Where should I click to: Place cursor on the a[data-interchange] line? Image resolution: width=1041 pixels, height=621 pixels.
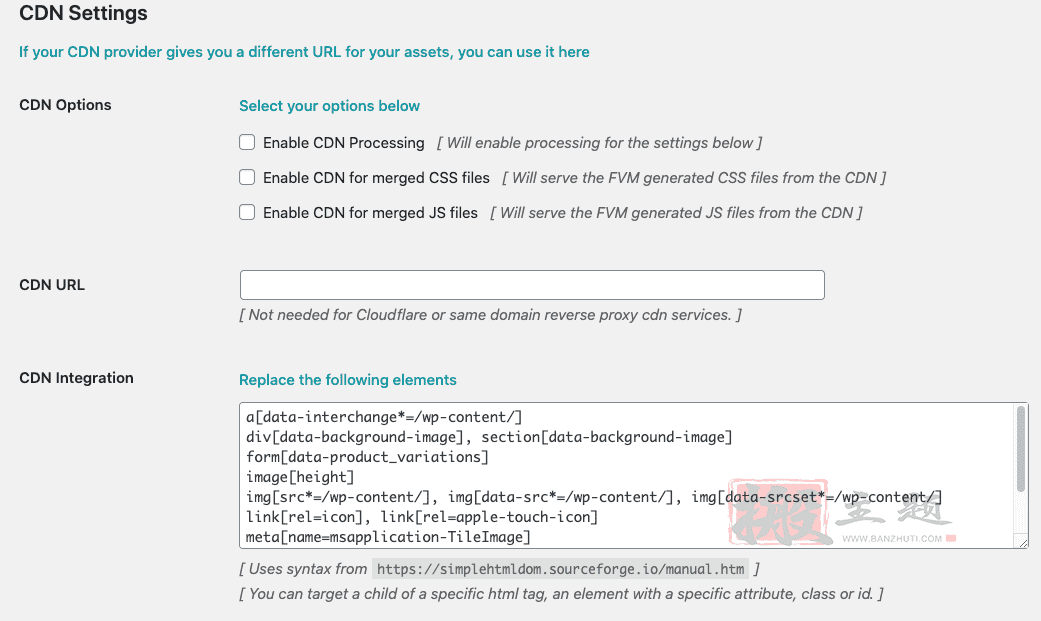[x=384, y=417]
